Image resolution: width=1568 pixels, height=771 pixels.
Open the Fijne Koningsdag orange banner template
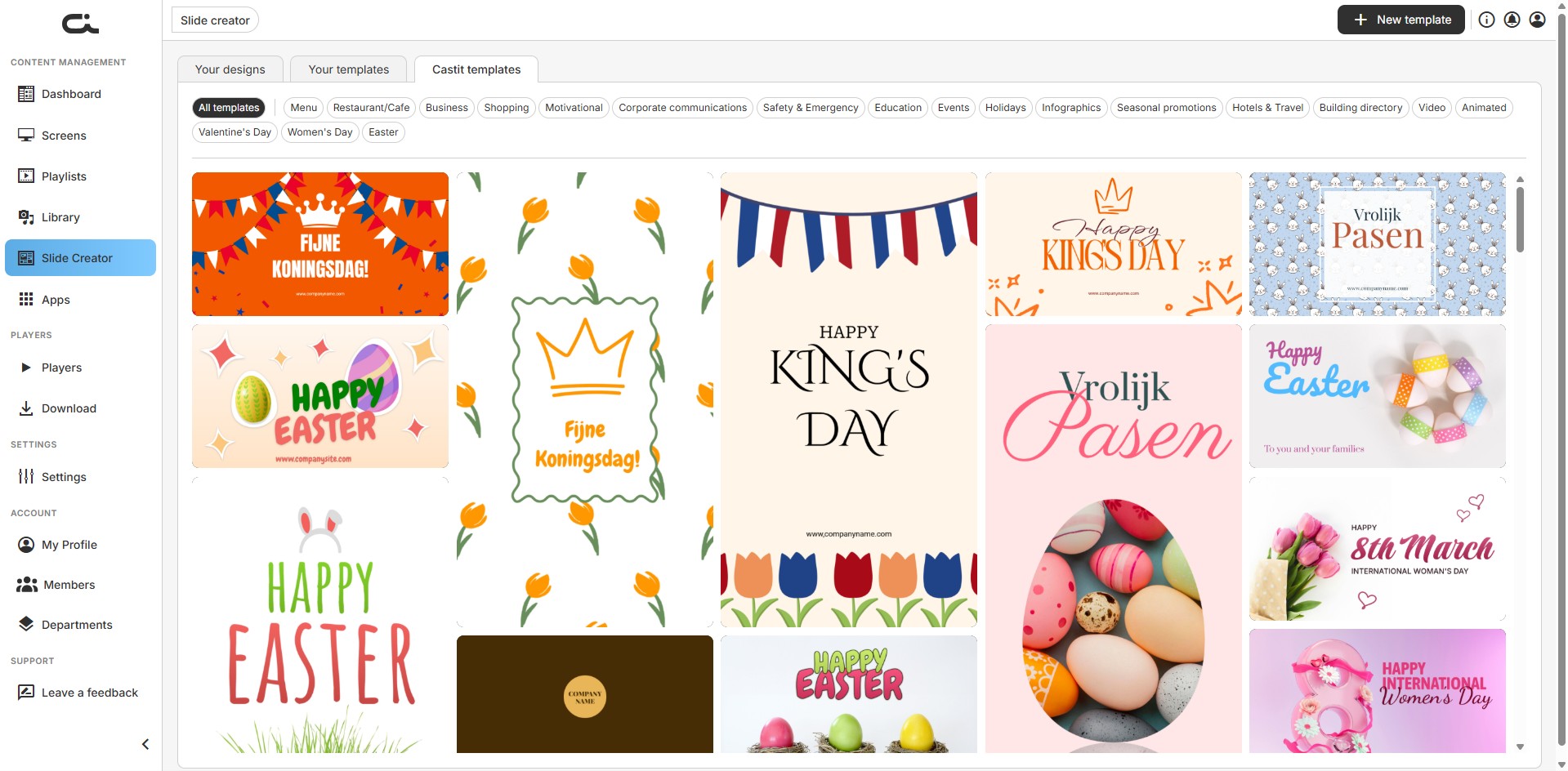[x=320, y=244]
